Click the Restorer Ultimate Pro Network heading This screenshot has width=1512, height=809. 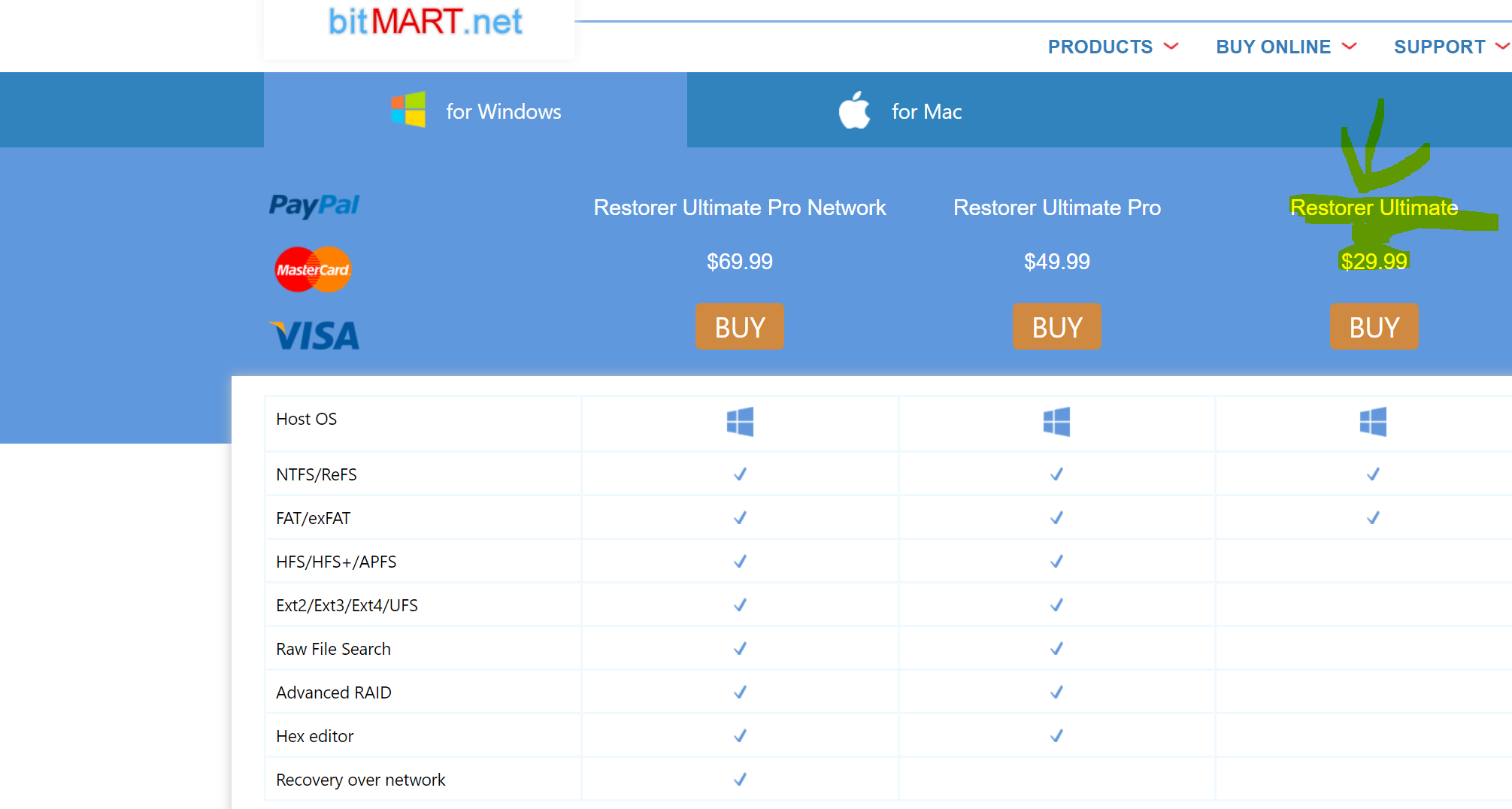tap(740, 208)
